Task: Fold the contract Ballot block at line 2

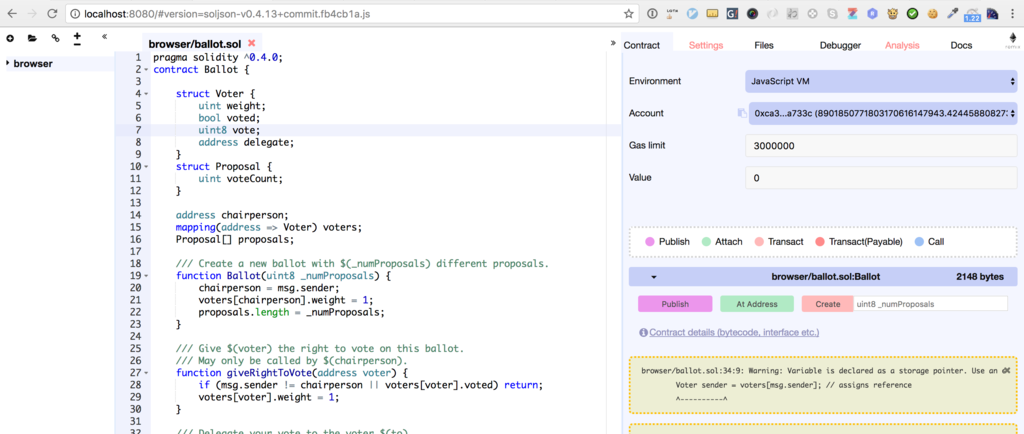Action: (146, 69)
